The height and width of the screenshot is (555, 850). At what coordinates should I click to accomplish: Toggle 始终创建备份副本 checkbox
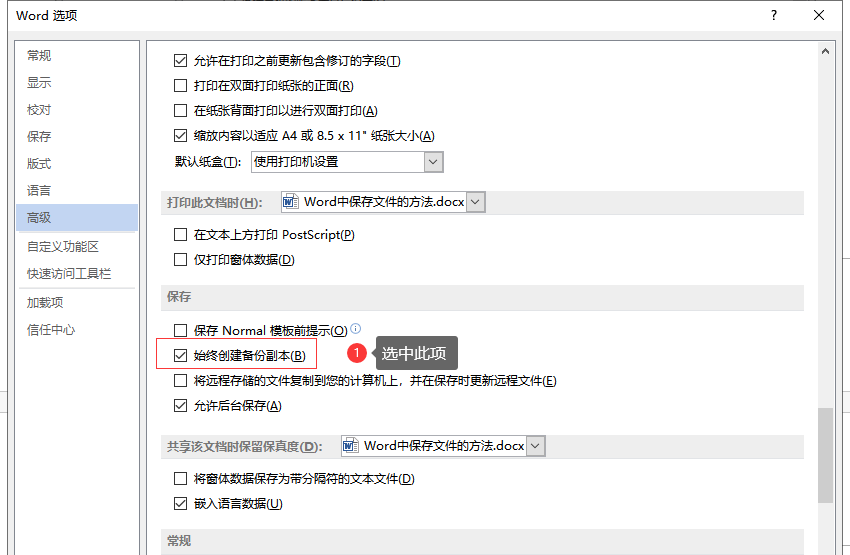coord(181,356)
